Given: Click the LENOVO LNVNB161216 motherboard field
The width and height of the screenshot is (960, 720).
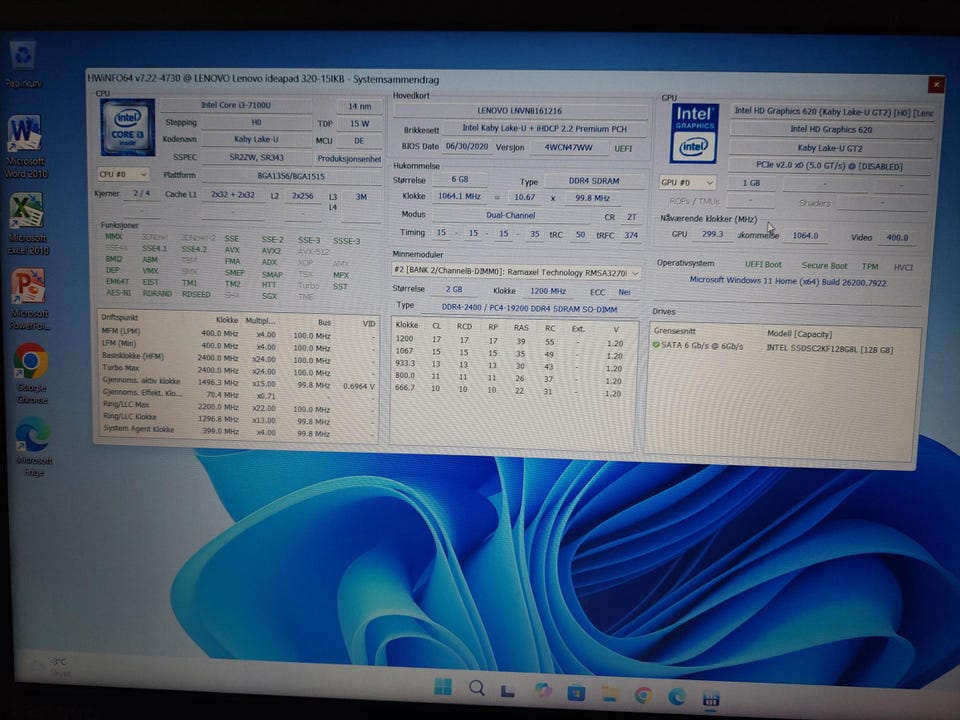Looking at the screenshot, I should 520,111.
